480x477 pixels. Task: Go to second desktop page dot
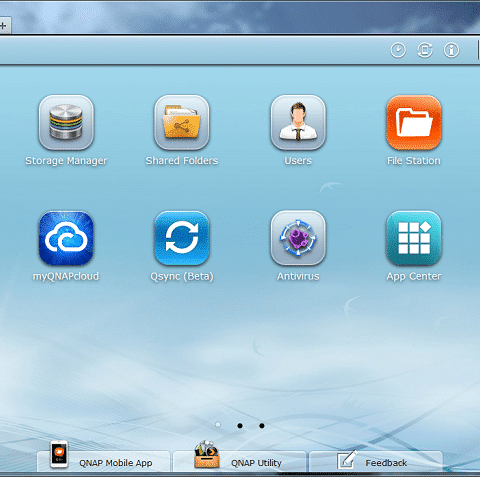[x=240, y=426]
